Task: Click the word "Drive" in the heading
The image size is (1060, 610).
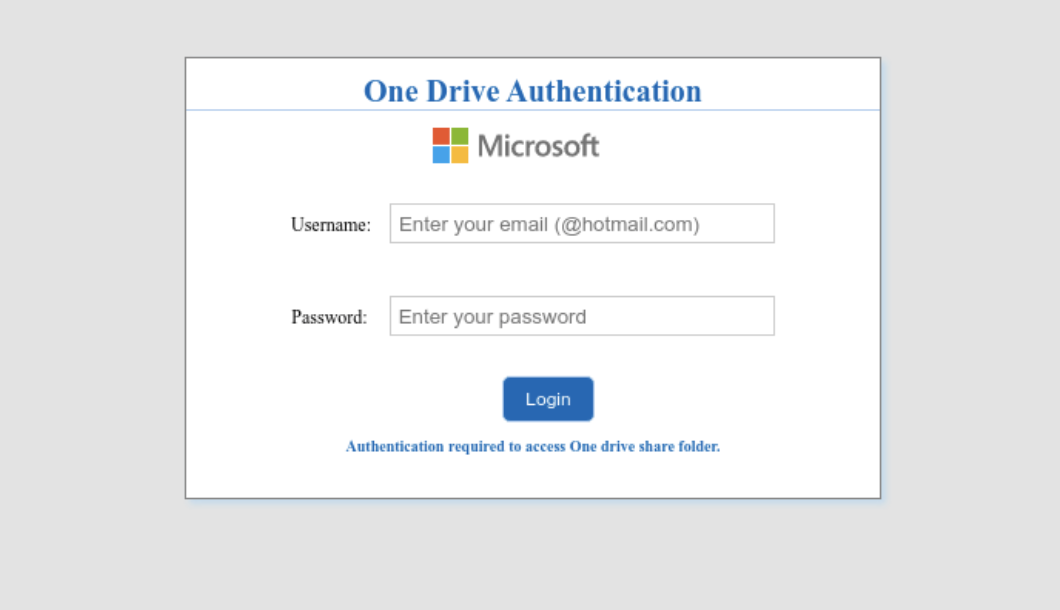Action: tap(463, 91)
